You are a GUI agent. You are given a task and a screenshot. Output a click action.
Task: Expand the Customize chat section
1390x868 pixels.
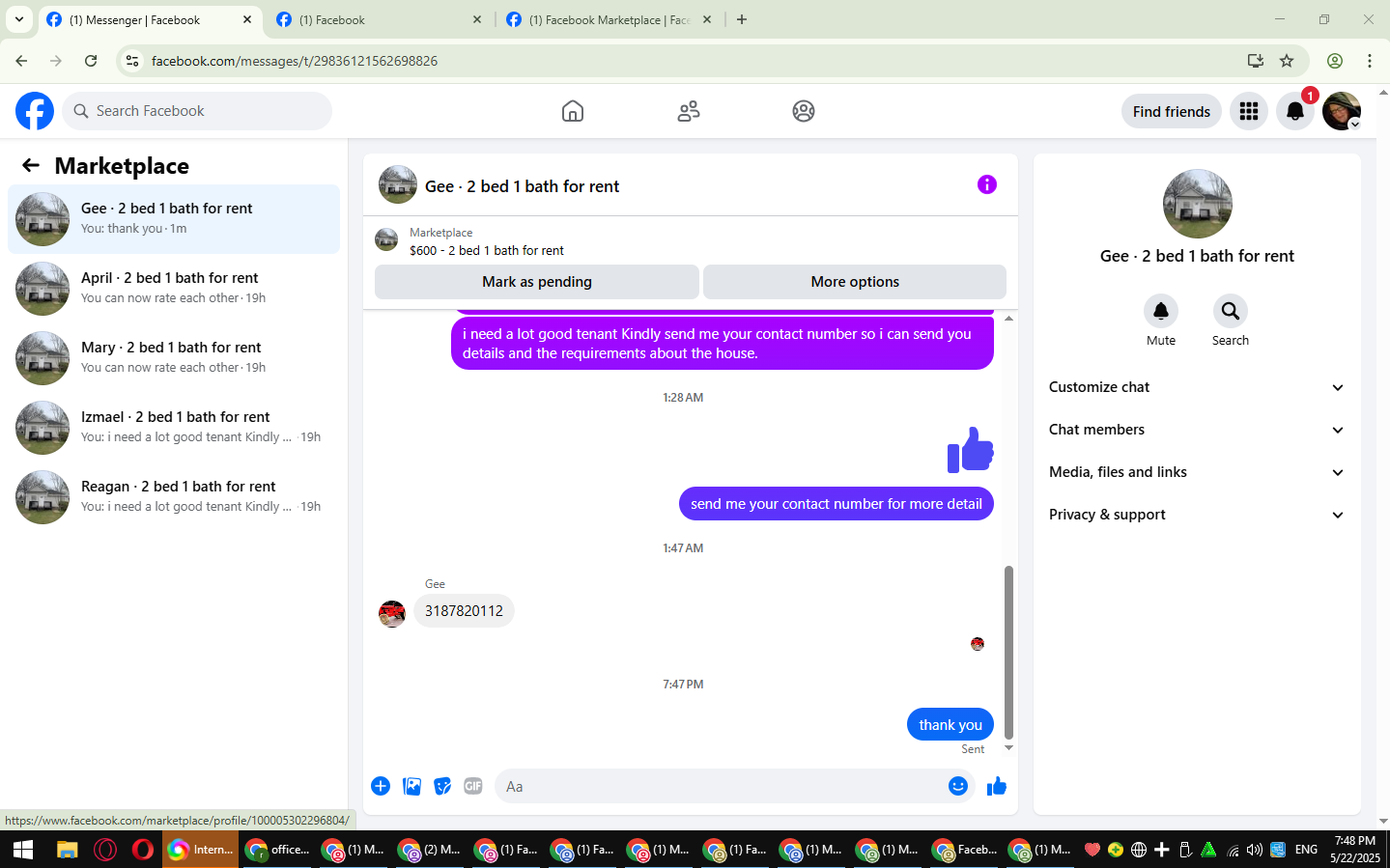1197,387
